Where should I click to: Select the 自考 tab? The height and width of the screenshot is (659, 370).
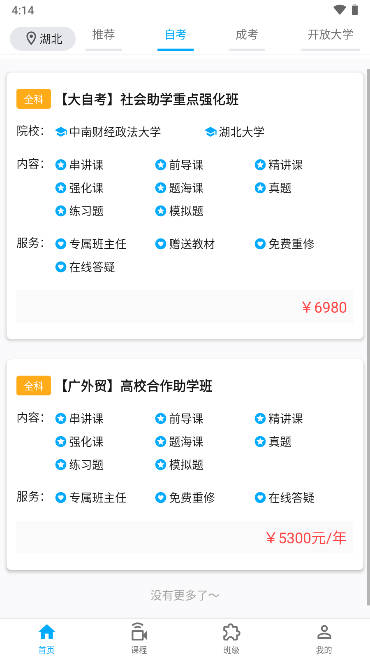(x=175, y=35)
